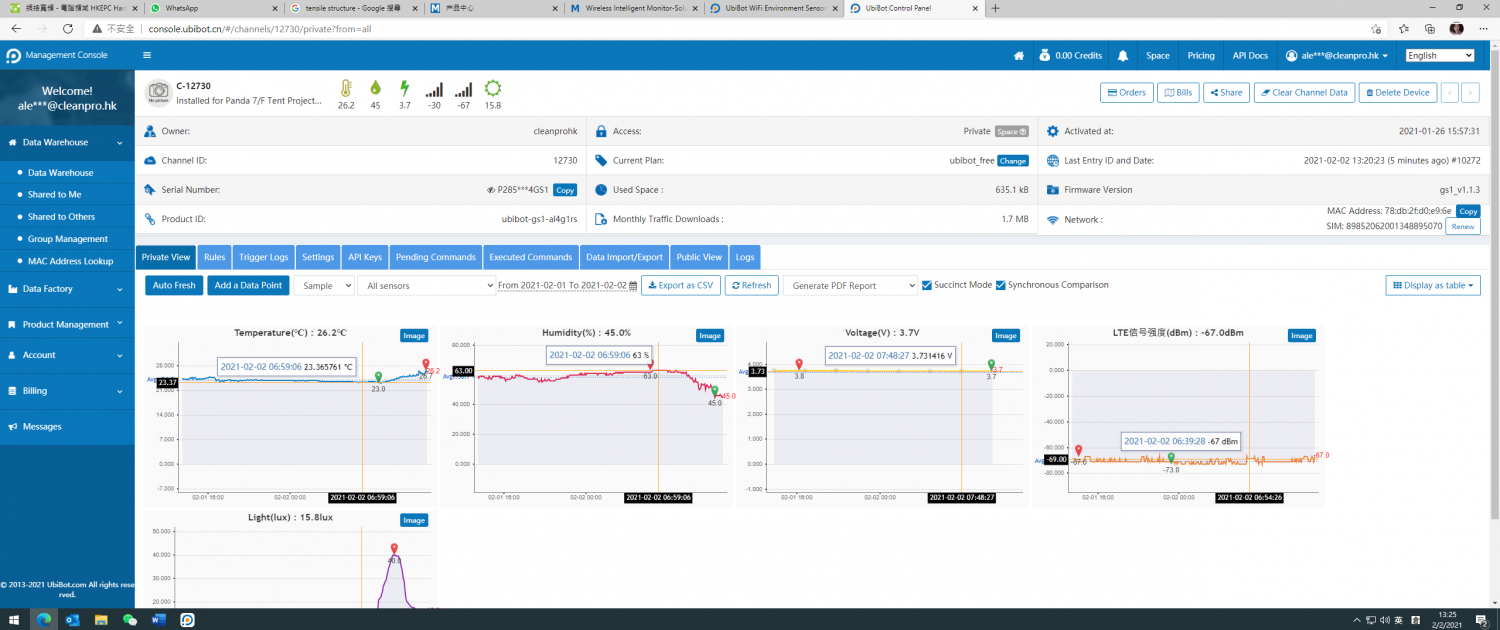
Task: Open the Orders button
Action: 1127,92
